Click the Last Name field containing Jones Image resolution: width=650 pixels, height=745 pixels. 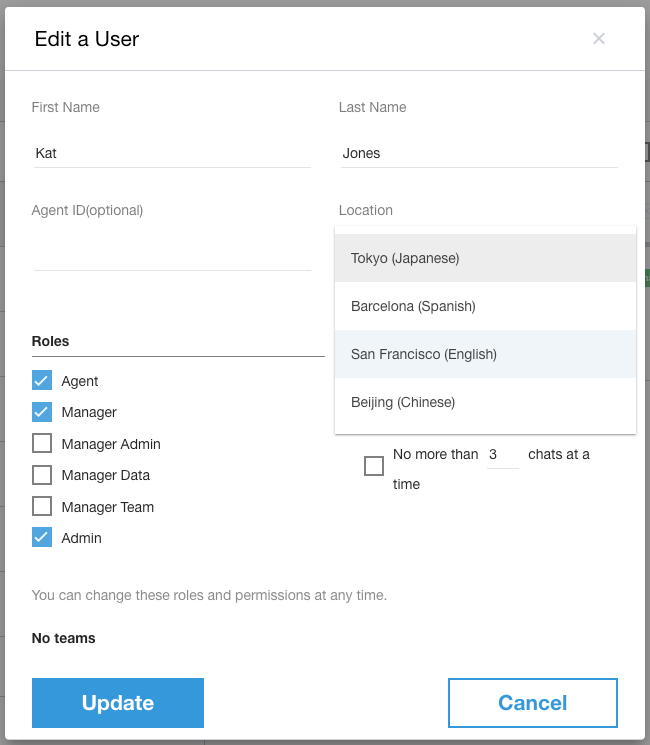pyautogui.click(x=478, y=153)
